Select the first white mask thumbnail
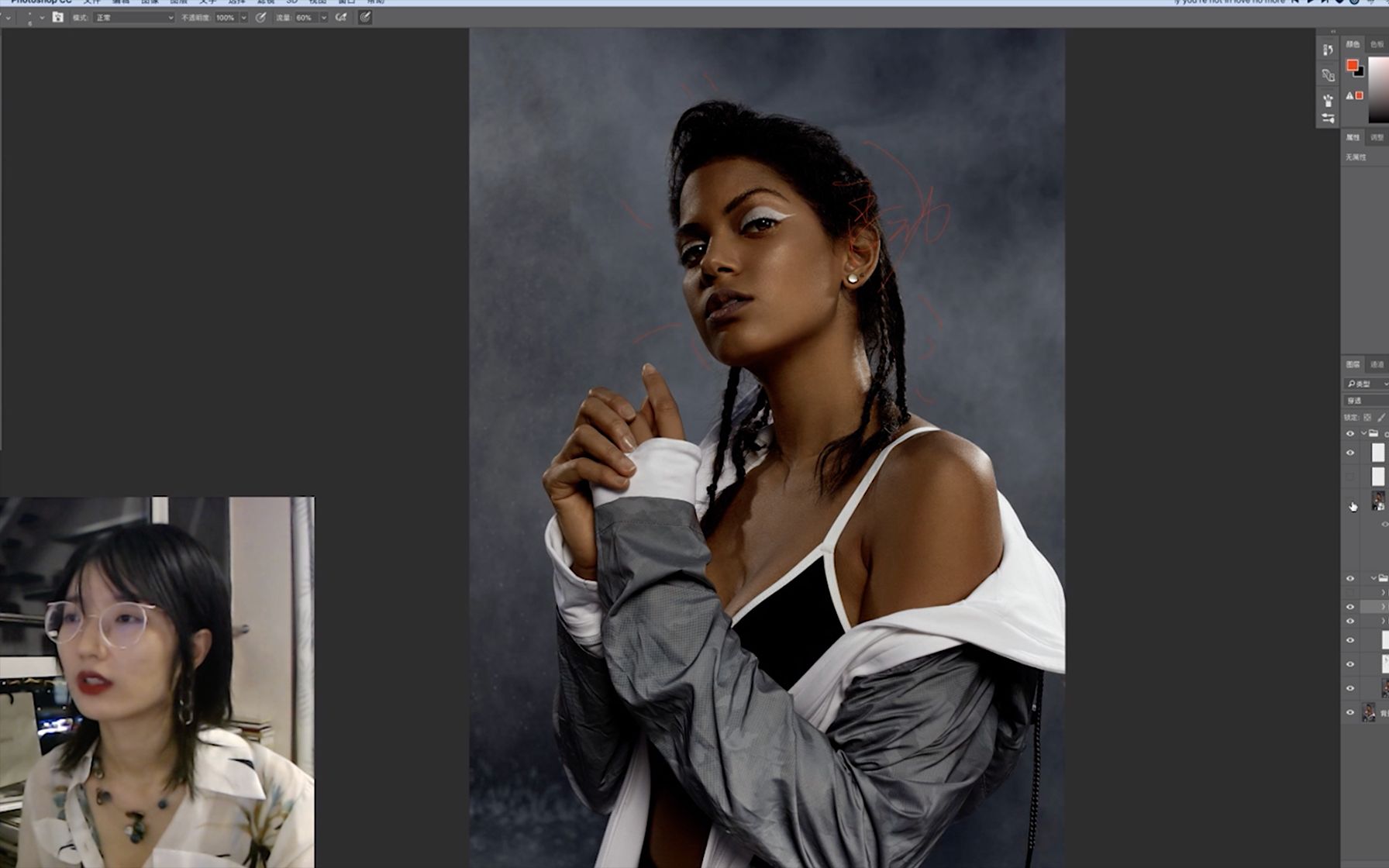The width and height of the screenshot is (1389, 868). coord(1377,453)
